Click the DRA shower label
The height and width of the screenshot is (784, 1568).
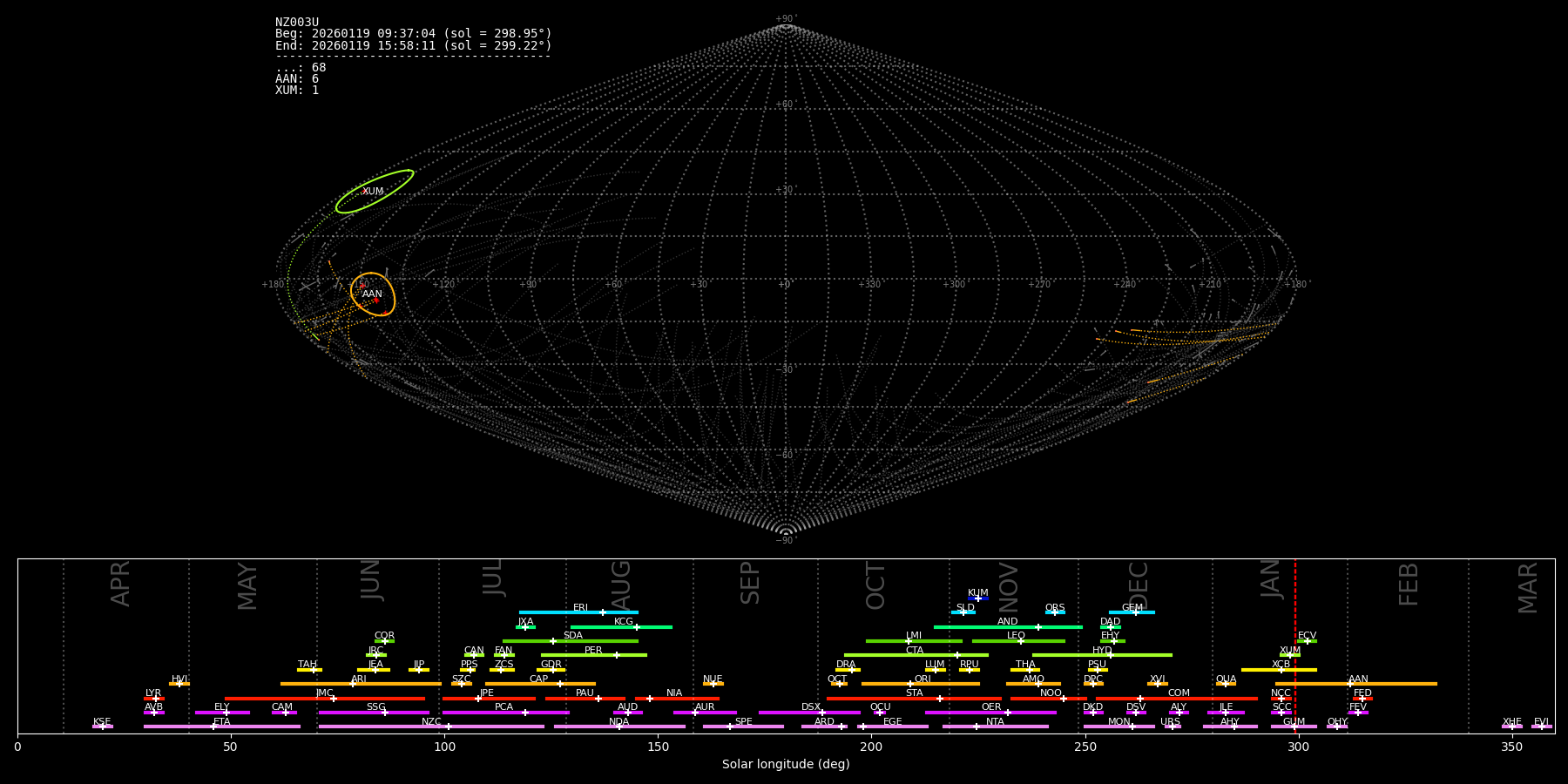(x=846, y=665)
